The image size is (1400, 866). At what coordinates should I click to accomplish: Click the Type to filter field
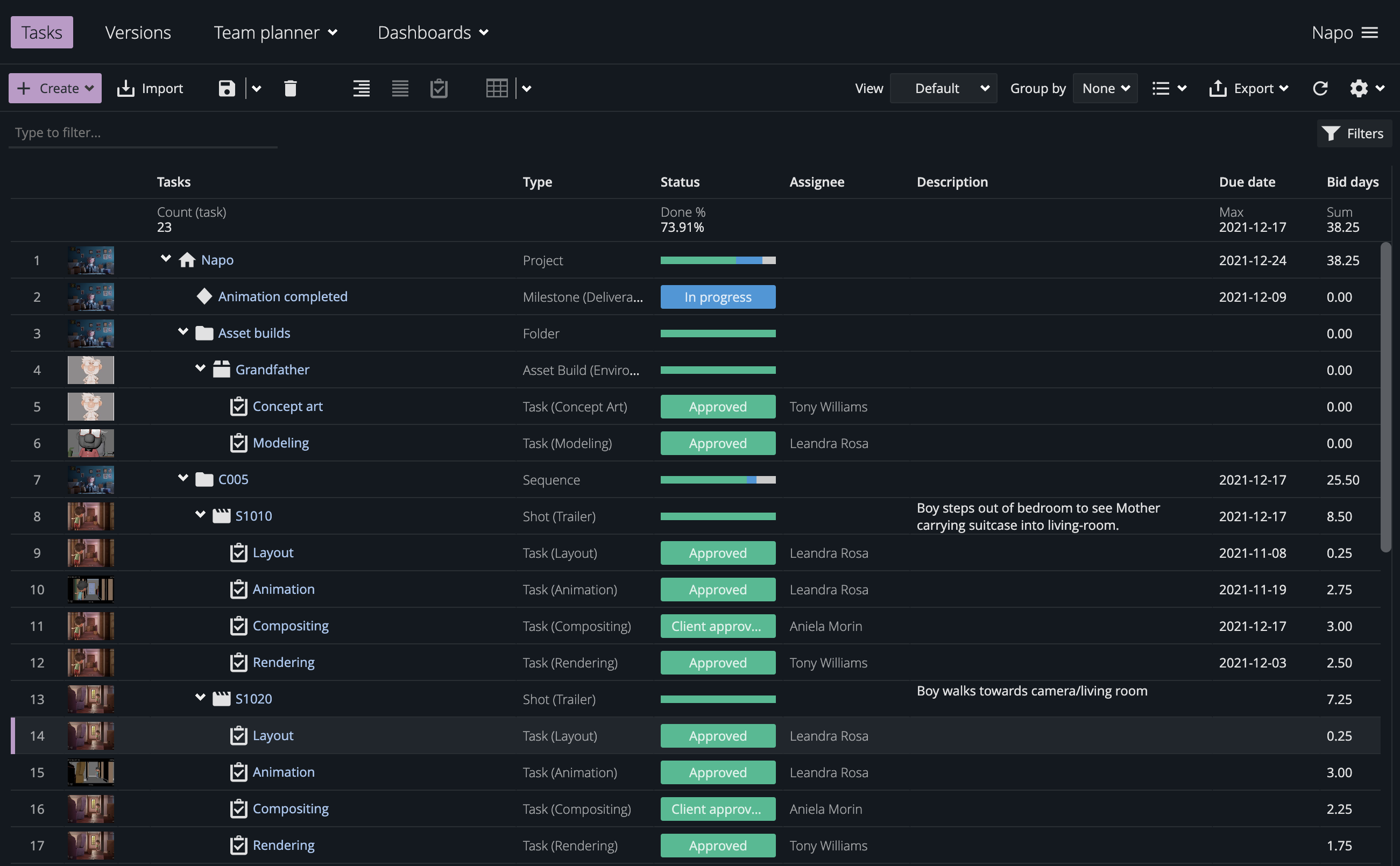(x=143, y=133)
